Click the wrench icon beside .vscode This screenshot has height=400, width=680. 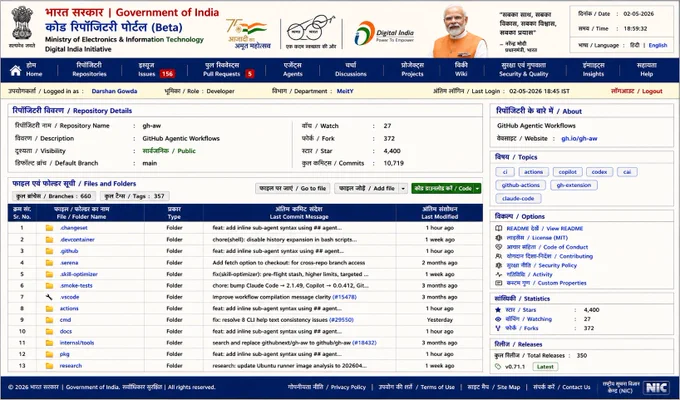click(49, 297)
